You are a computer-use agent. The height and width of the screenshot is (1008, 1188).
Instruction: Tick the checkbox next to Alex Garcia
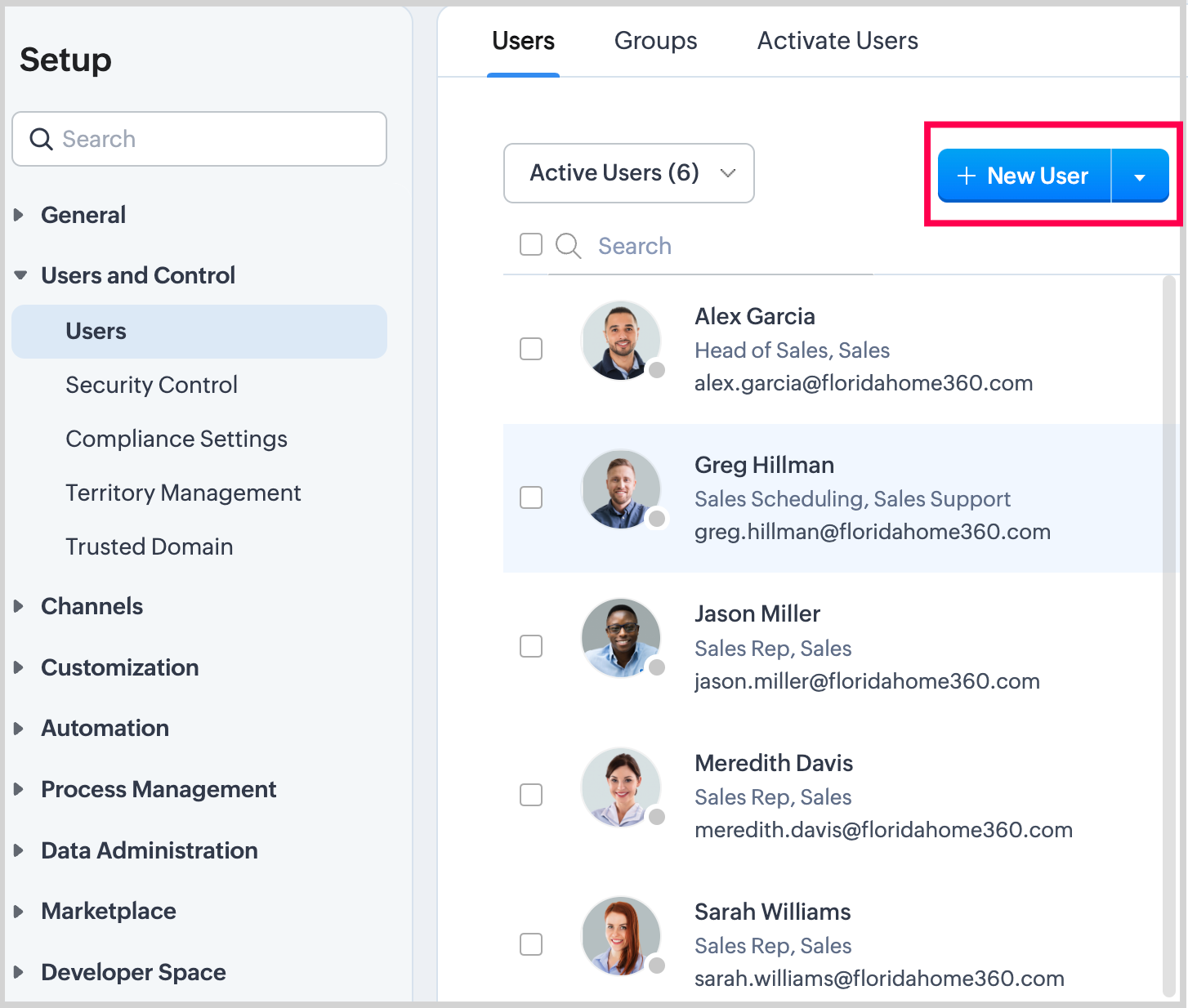click(531, 349)
